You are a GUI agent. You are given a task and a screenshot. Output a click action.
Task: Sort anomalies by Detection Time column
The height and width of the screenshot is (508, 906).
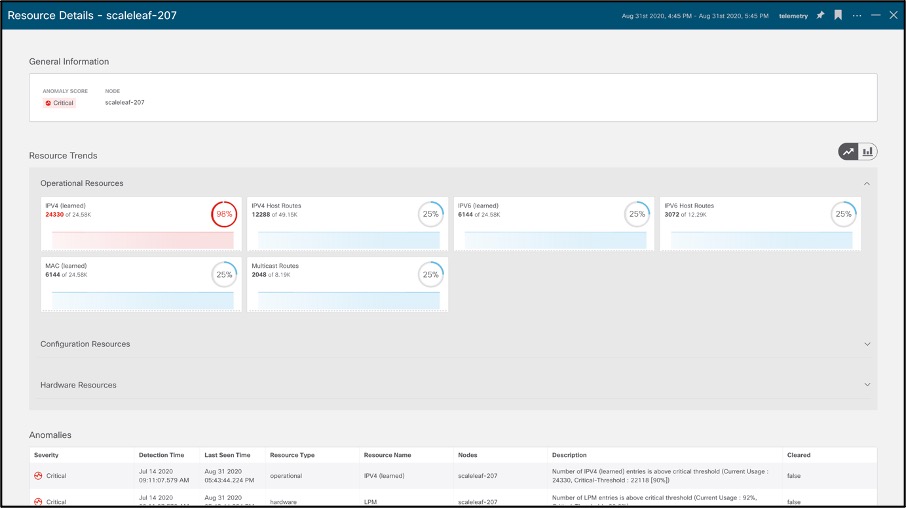pyautogui.click(x=161, y=455)
